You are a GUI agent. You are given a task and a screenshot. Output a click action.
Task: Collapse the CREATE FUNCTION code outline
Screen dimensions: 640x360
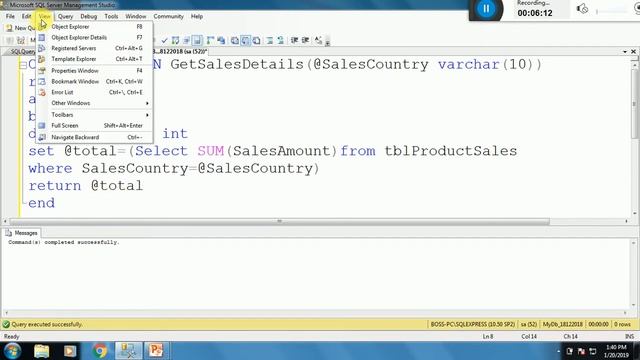[23, 65]
